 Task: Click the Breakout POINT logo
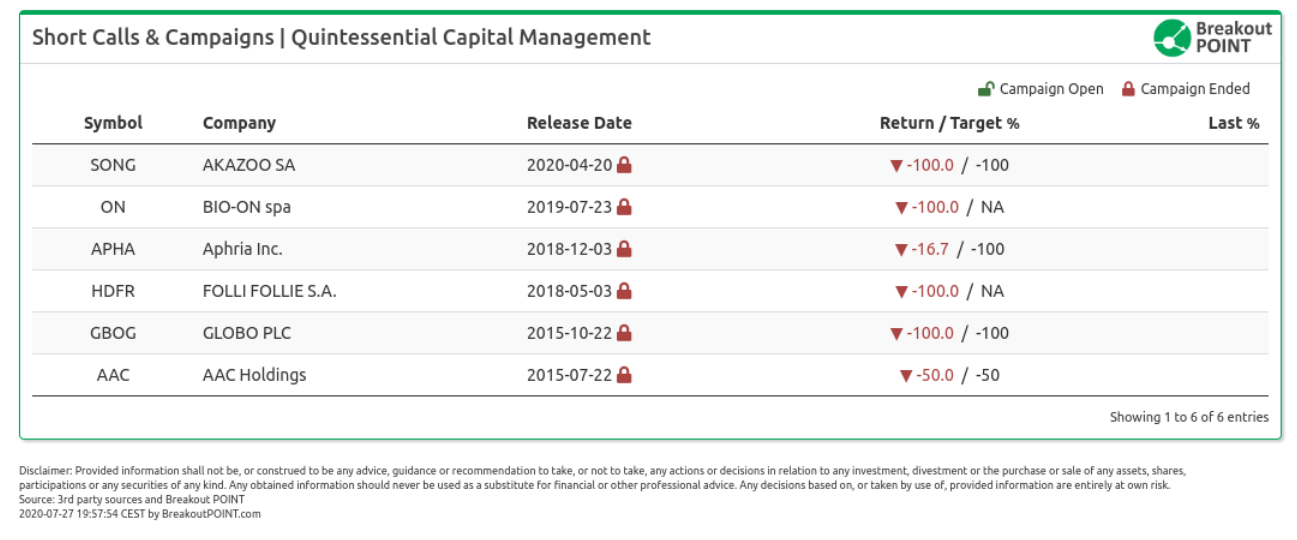(1212, 37)
